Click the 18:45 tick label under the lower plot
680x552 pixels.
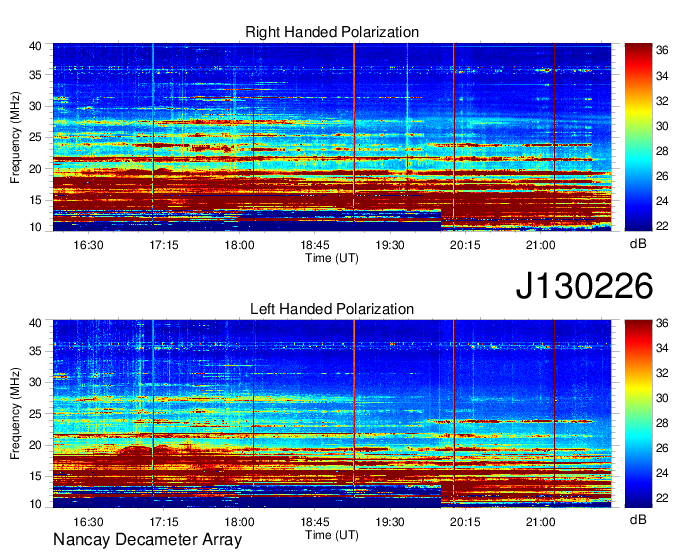point(315,522)
